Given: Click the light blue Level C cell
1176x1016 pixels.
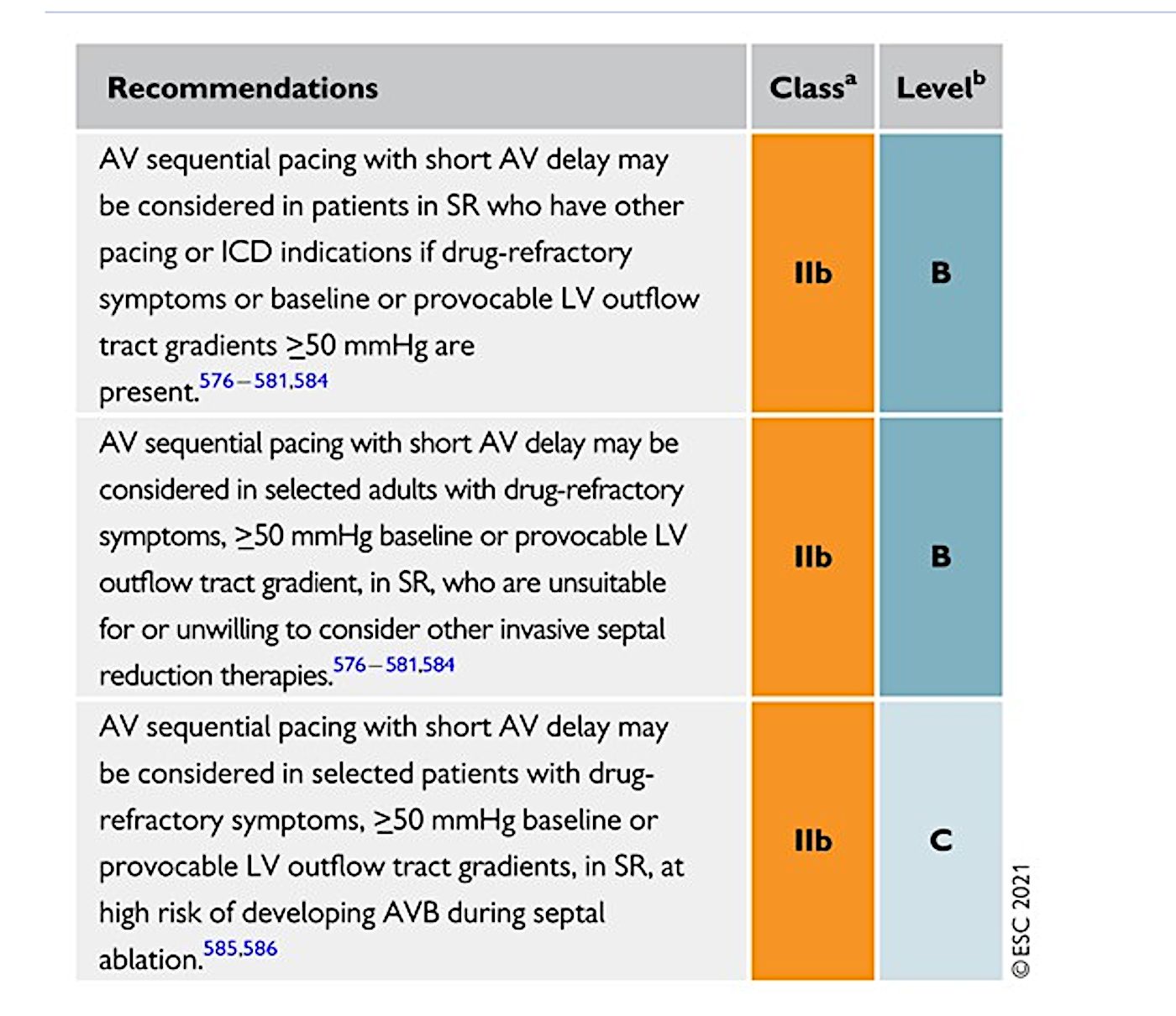Looking at the screenshot, I should click(941, 841).
